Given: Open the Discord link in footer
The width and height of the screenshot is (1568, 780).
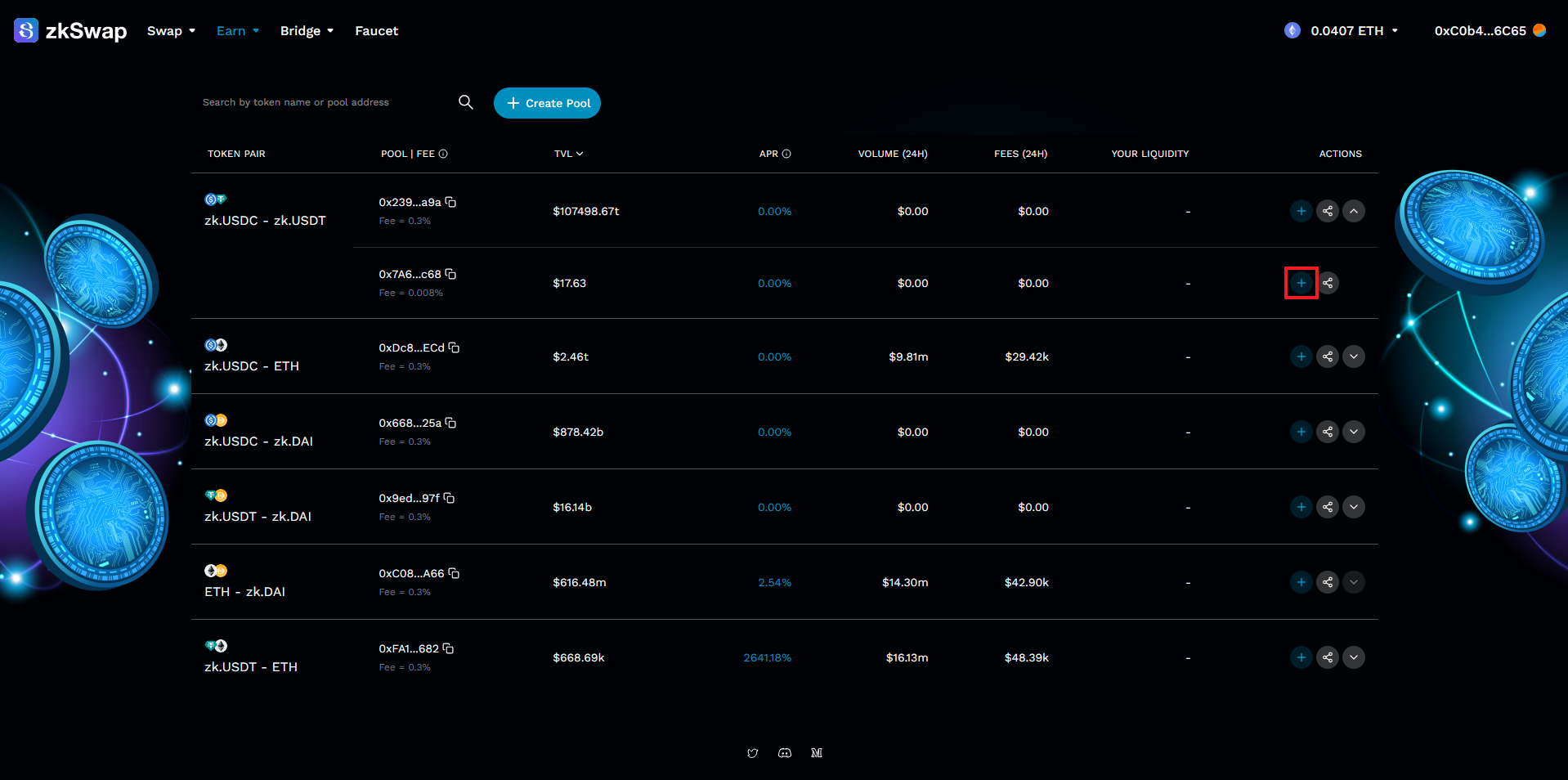Looking at the screenshot, I should 785,753.
